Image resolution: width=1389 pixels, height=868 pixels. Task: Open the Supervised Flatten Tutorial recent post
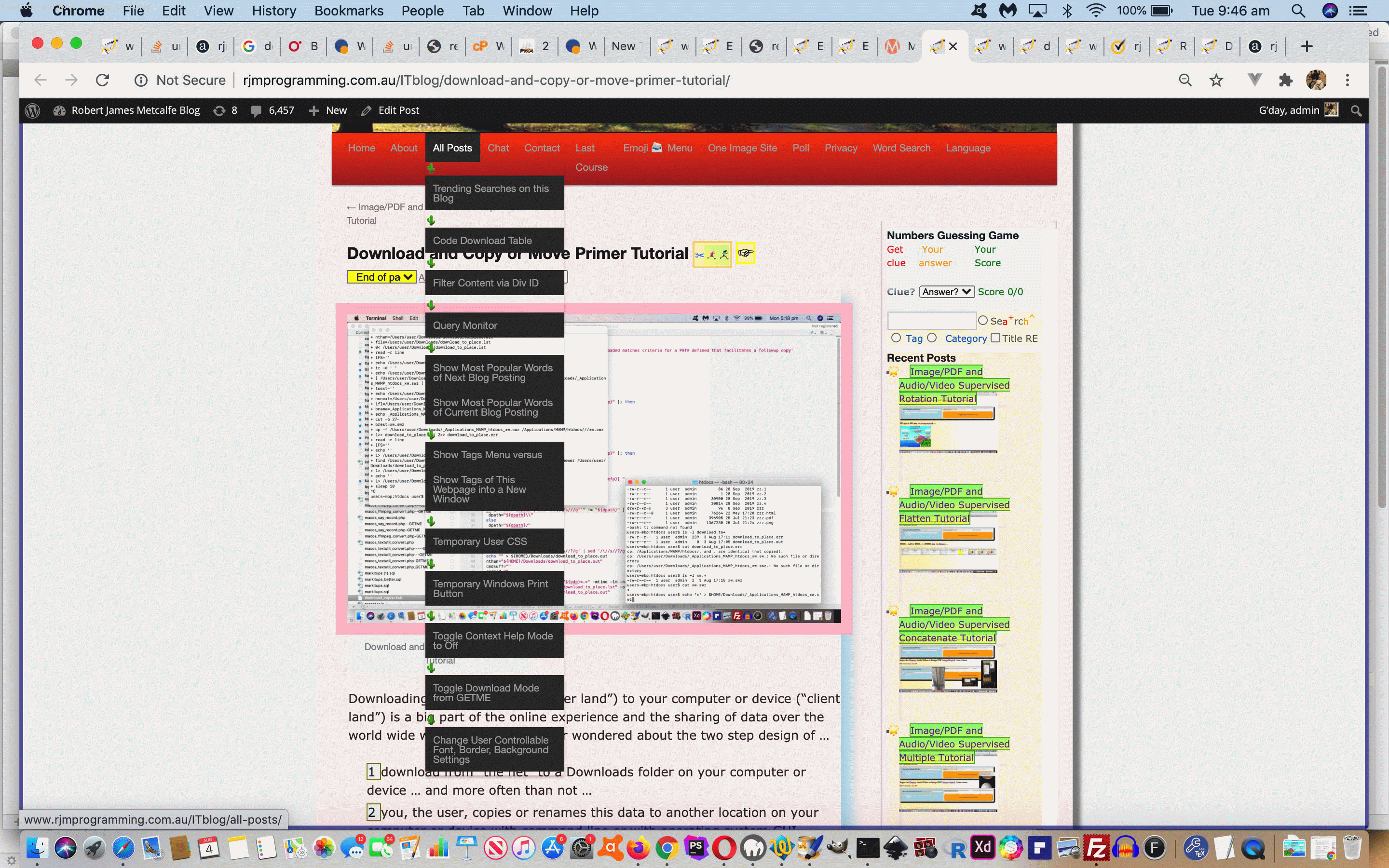(x=953, y=504)
